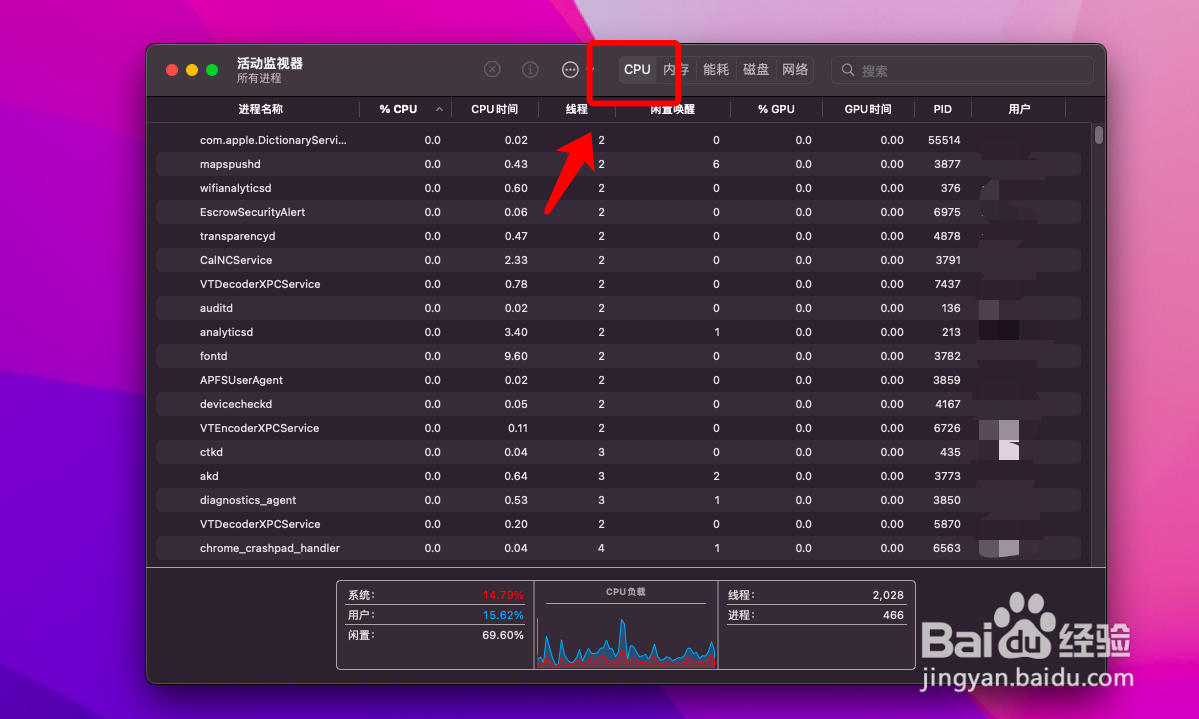The height and width of the screenshot is (719, 1199).
Task: Sort by 进程名称 column header
Action: click(260, 109)
